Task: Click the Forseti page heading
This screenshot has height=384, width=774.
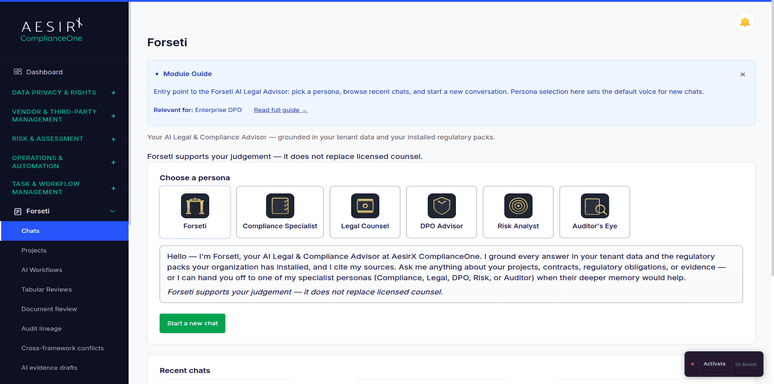Action: coord(167,42)
